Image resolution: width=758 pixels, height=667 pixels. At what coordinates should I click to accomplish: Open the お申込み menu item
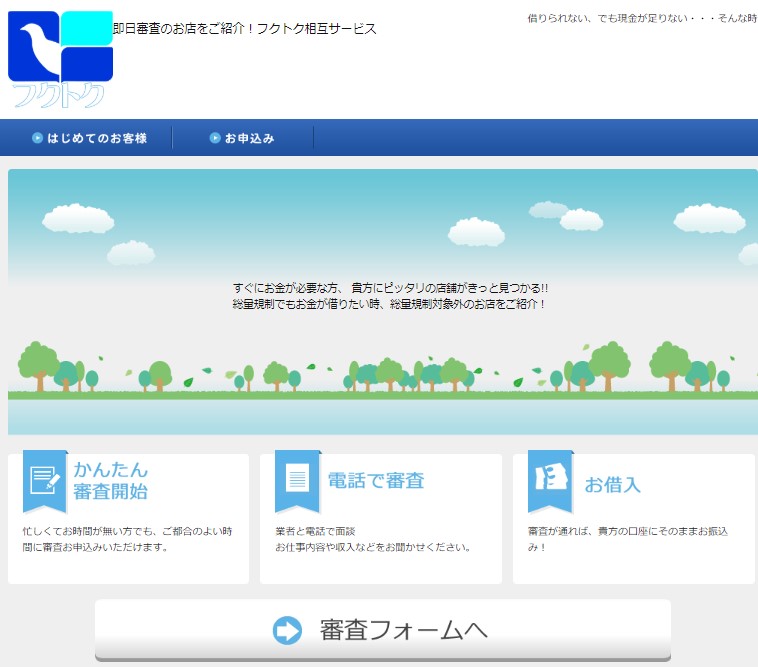coord(249,138)
